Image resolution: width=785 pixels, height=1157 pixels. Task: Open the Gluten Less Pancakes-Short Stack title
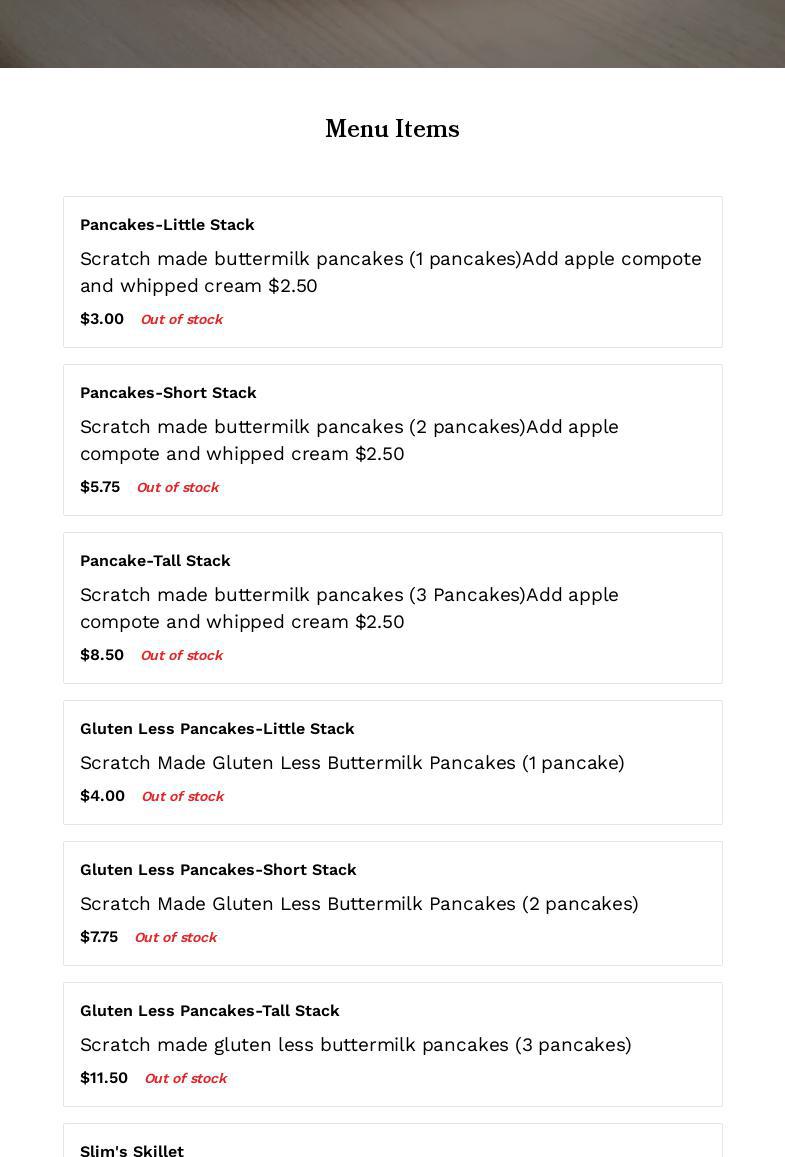pos(218,870)
